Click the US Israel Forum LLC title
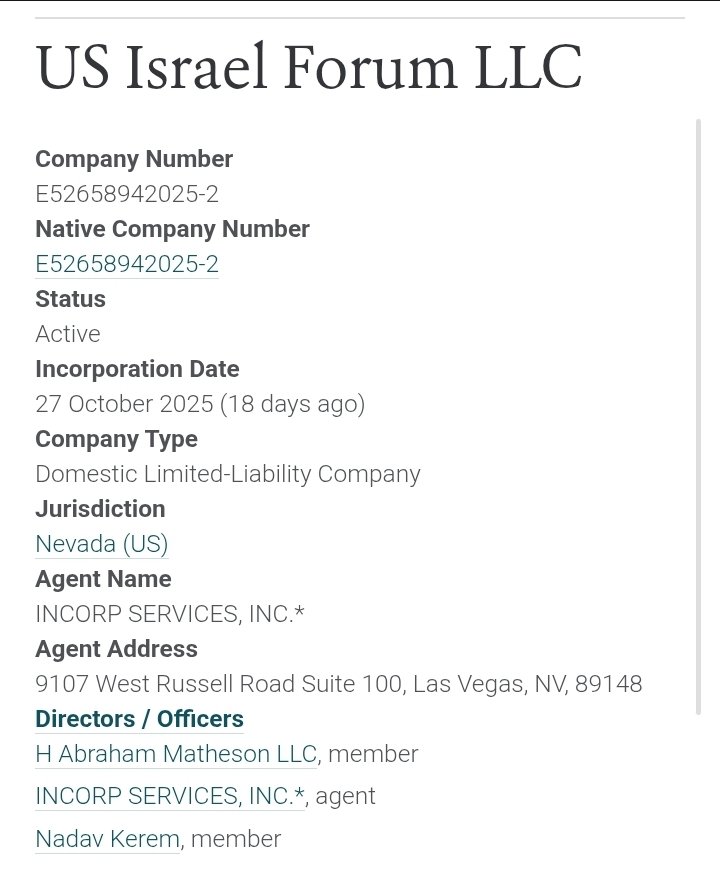This screenshot has height=891, width=720. pos(308,68)
